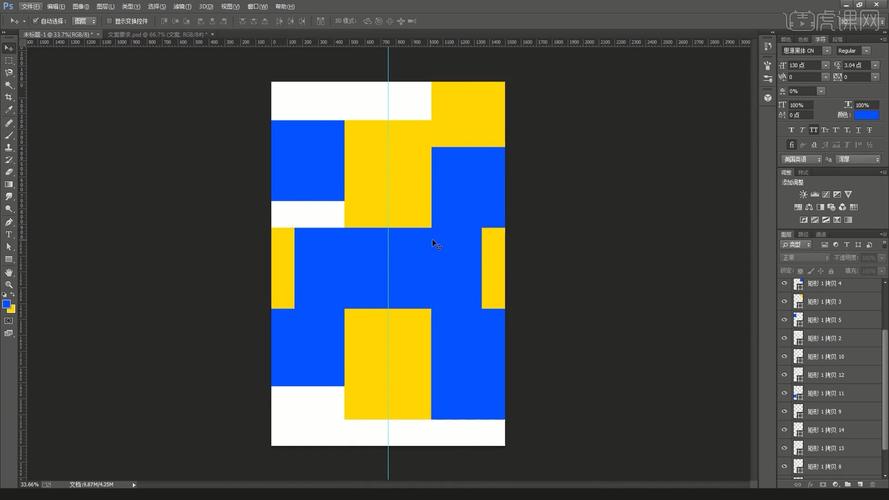Open the layer blend mode dropdown
The image size is (889, 500).
point(805,257)
